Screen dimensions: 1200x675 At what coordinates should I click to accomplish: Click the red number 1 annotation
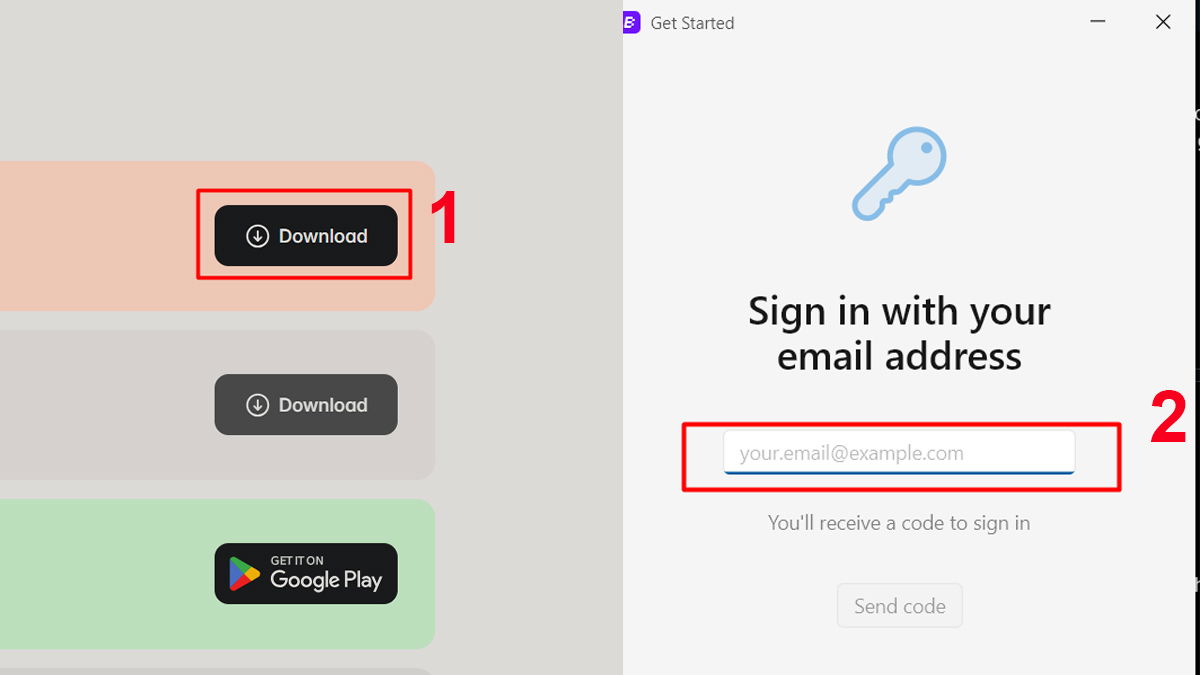(x=443, y=219)
